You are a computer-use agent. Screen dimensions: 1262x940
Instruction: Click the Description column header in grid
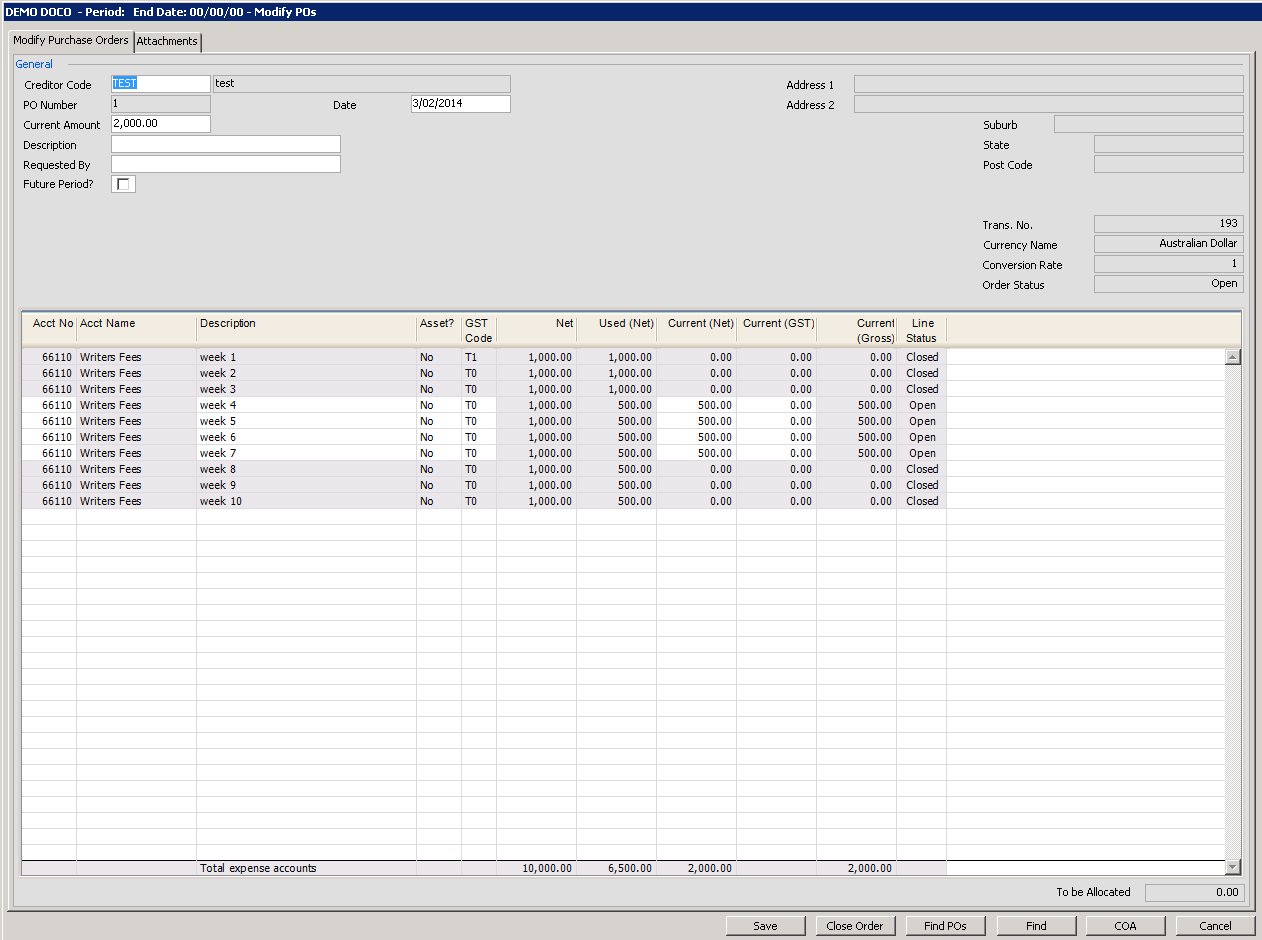click(x=307, y=331)
